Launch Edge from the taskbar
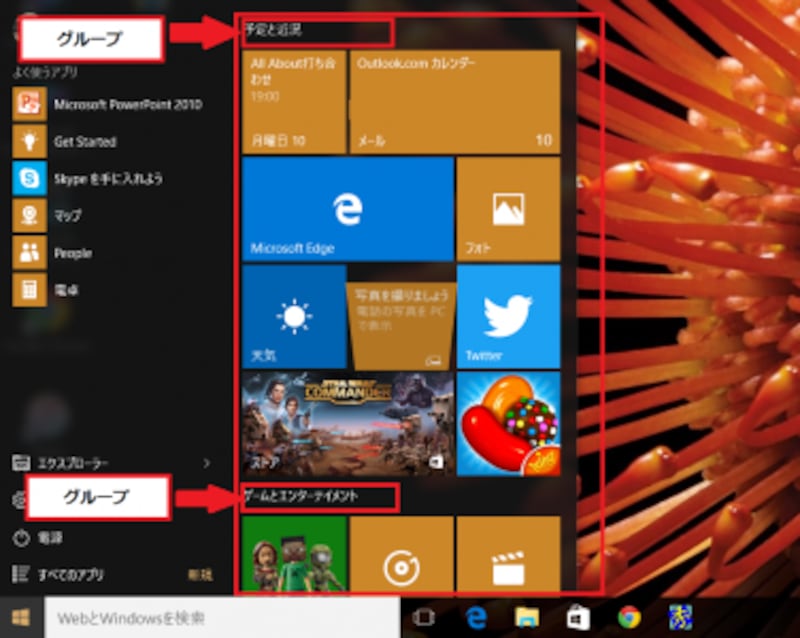The height and width of the screenshot is (638, 800). [476, 618]
